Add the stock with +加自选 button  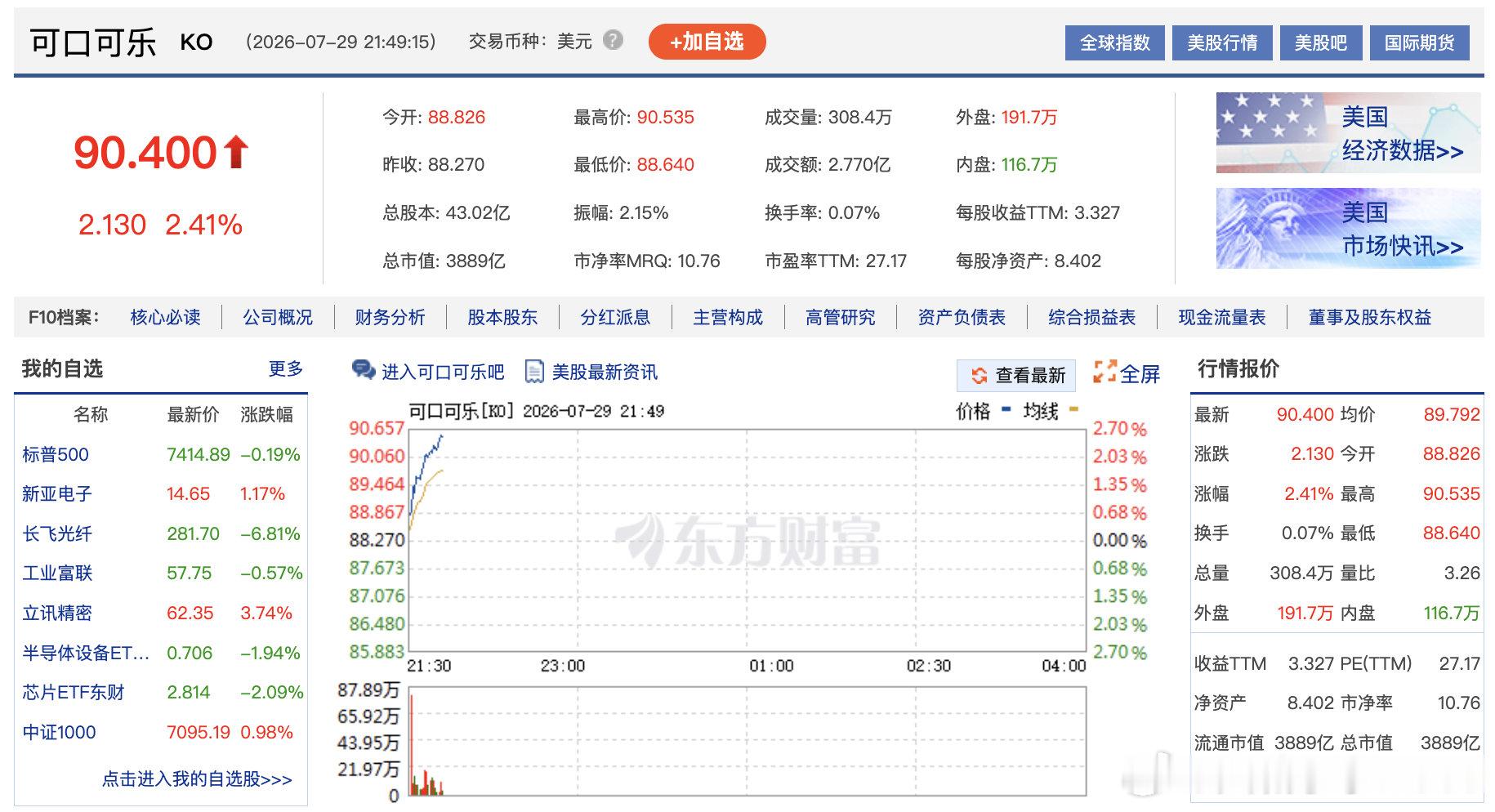point(707,42)
